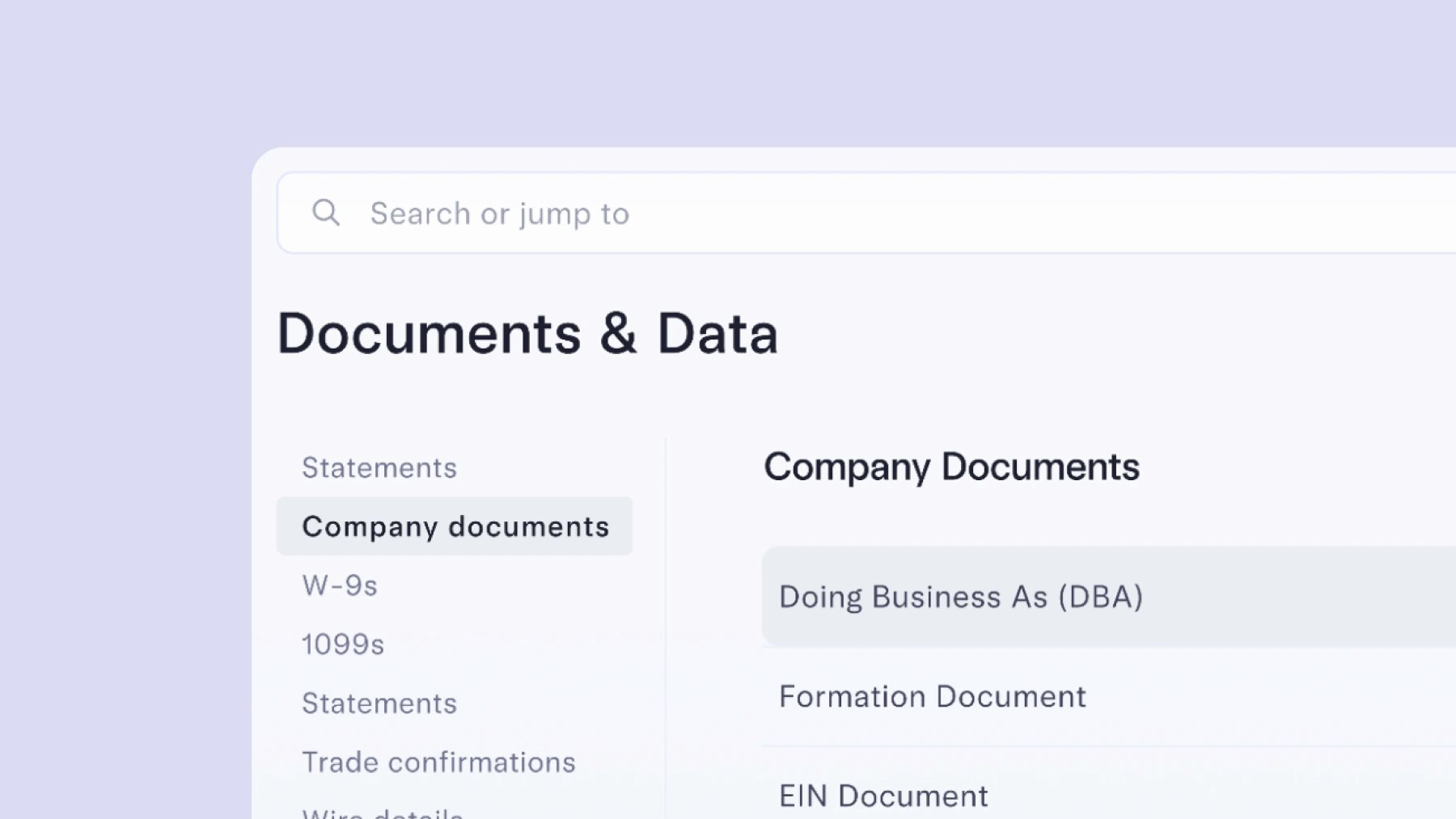The width and height of the screenshot is (1456, 819).
Task: Open the Doing Business As (DBA) row
Action: [1109, 597]
